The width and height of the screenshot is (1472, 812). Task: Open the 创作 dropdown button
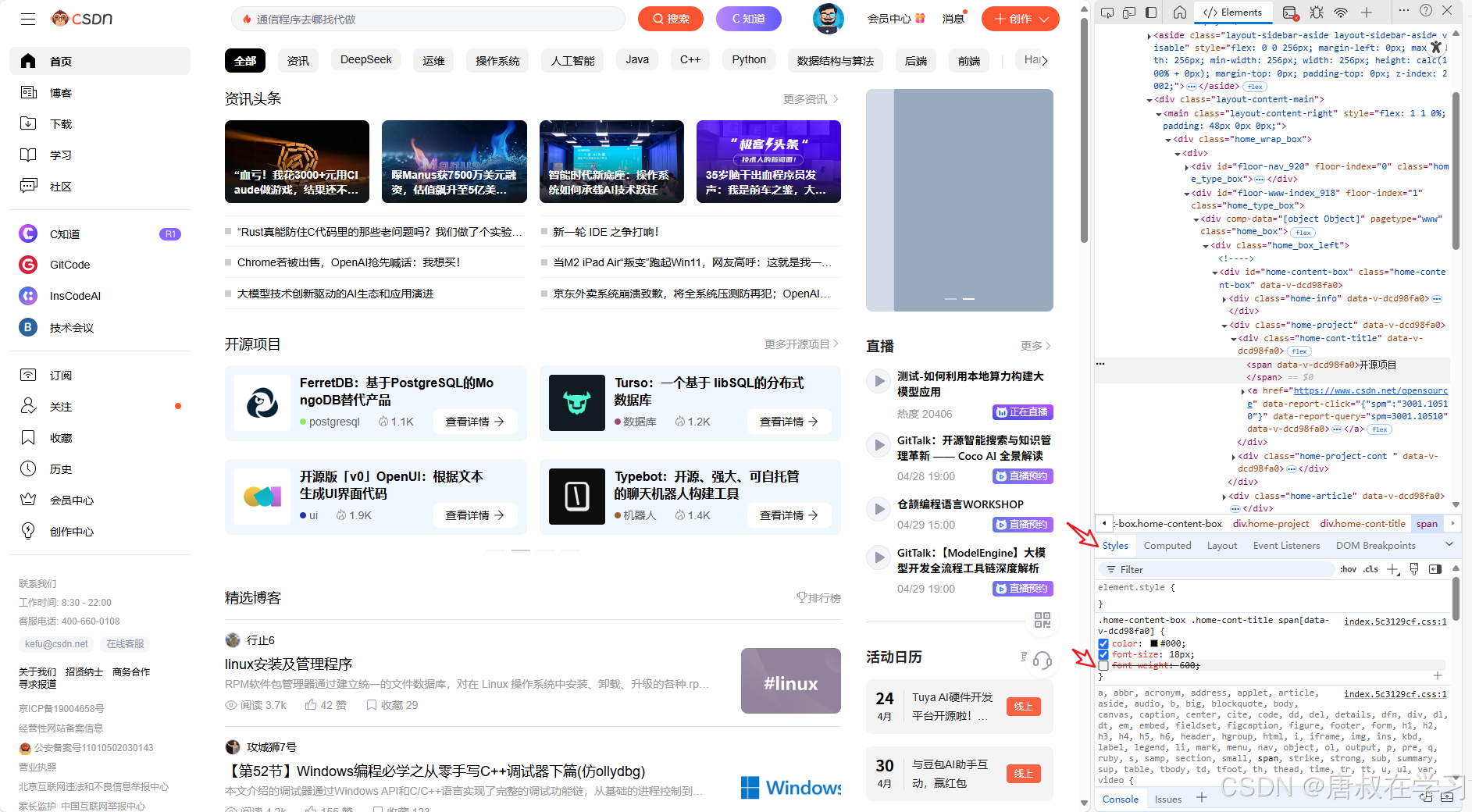[1021, 19]
